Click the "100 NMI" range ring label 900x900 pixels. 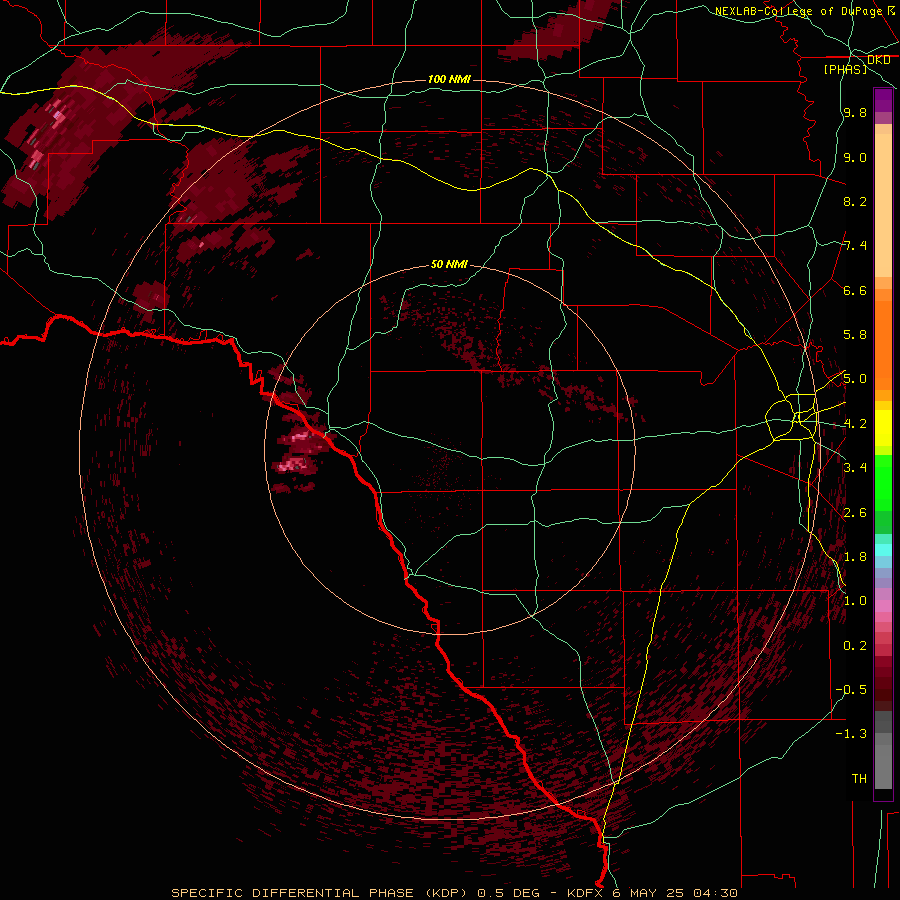(x=449, y=79)
